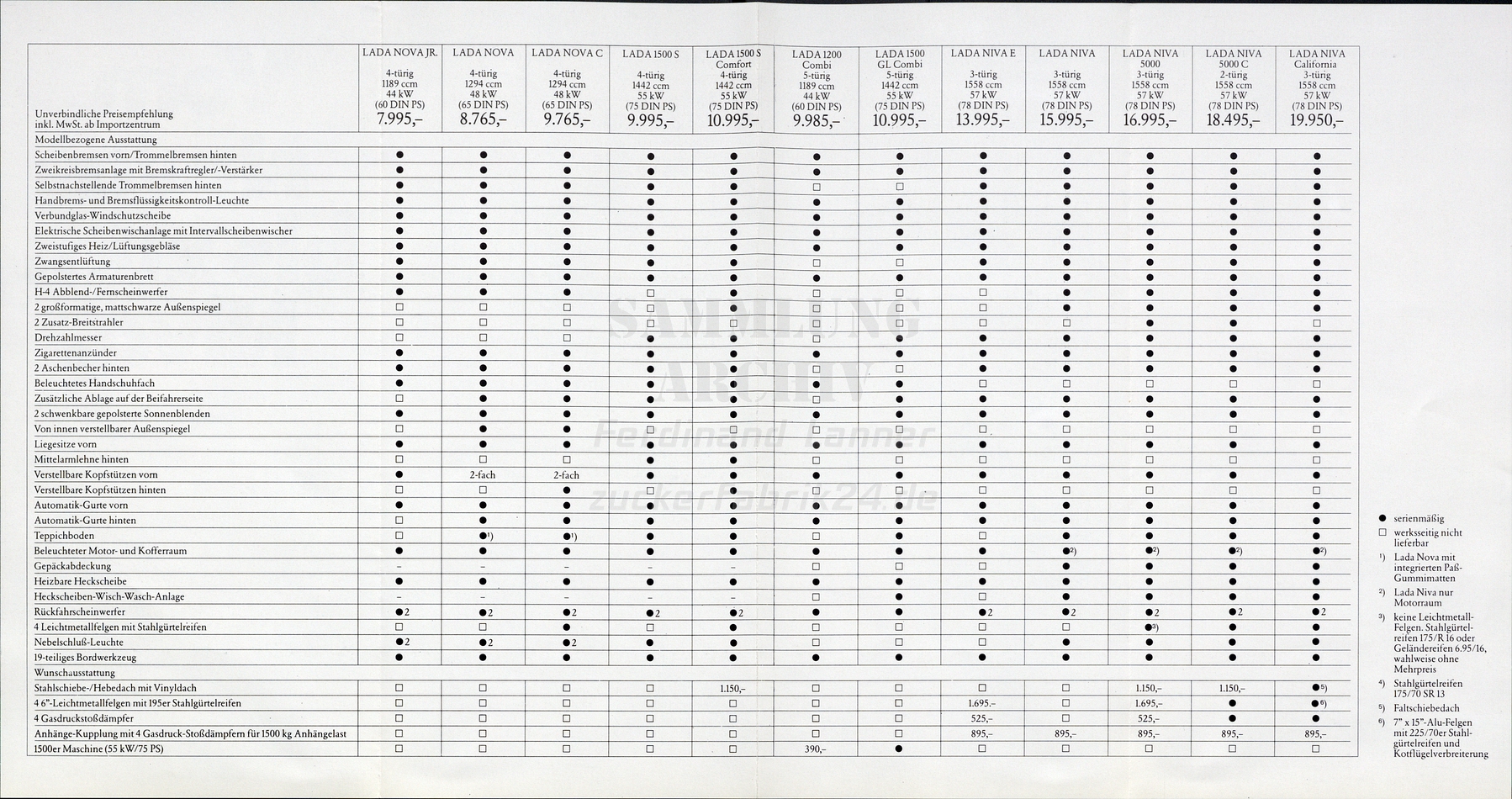Select the 19.950,– price

pyautogui.click(x=1316, y=120)
